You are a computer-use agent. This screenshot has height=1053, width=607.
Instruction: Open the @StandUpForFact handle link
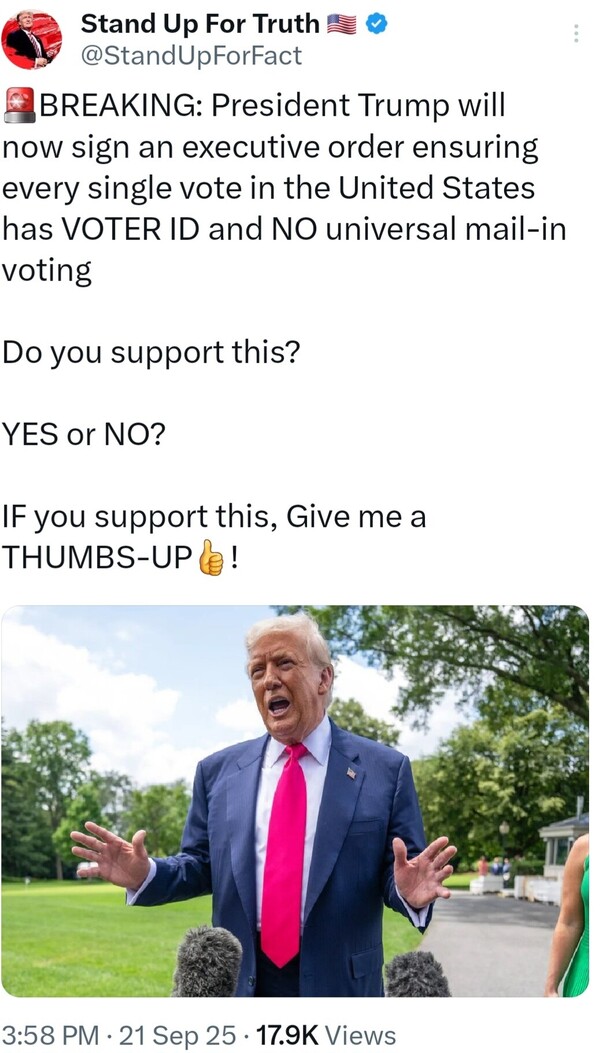191,55
